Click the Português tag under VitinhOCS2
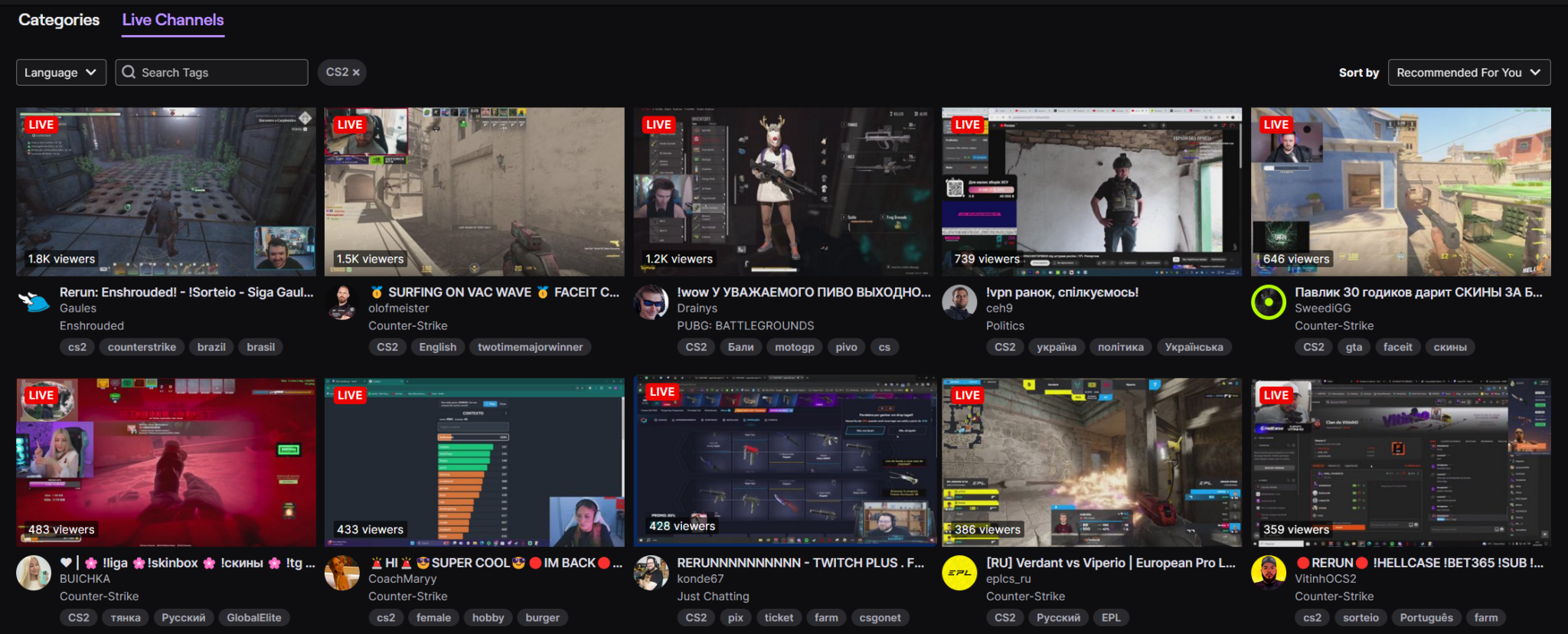 [1426, 618]
